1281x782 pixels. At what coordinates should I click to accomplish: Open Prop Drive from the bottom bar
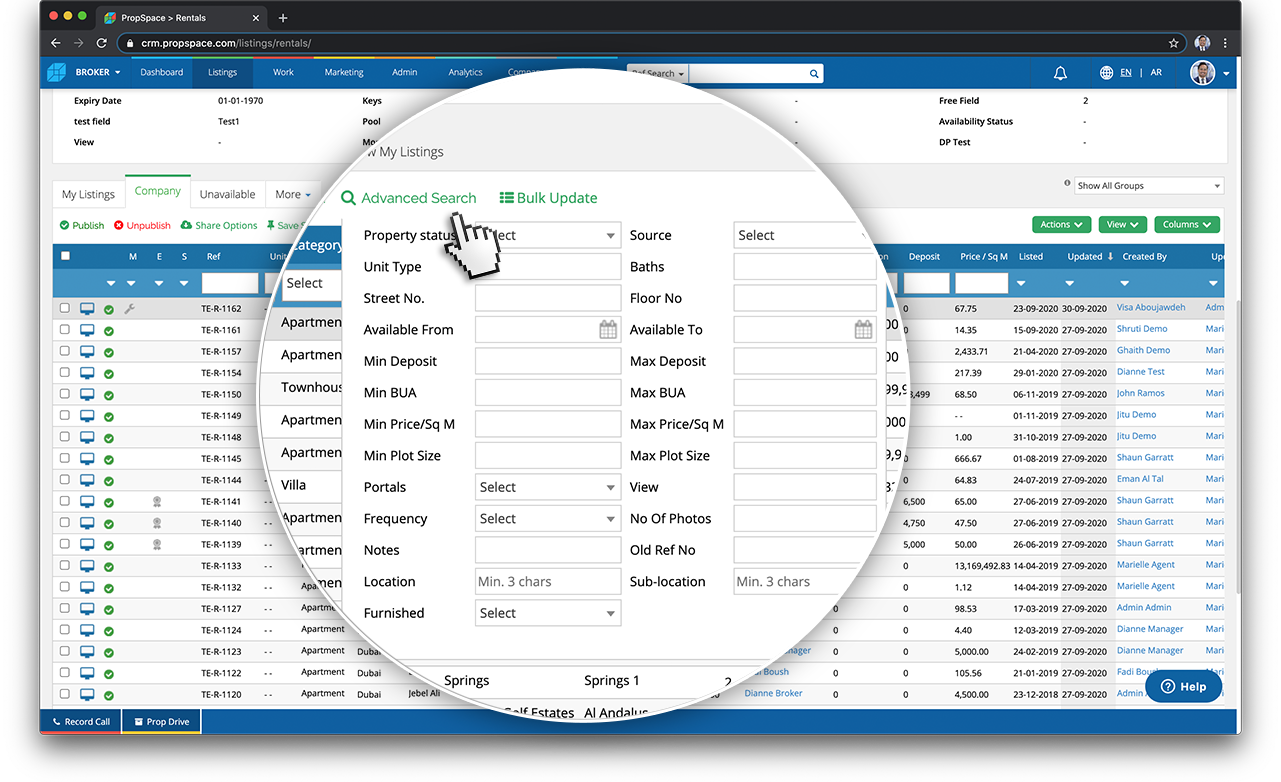tap(161, 721)
